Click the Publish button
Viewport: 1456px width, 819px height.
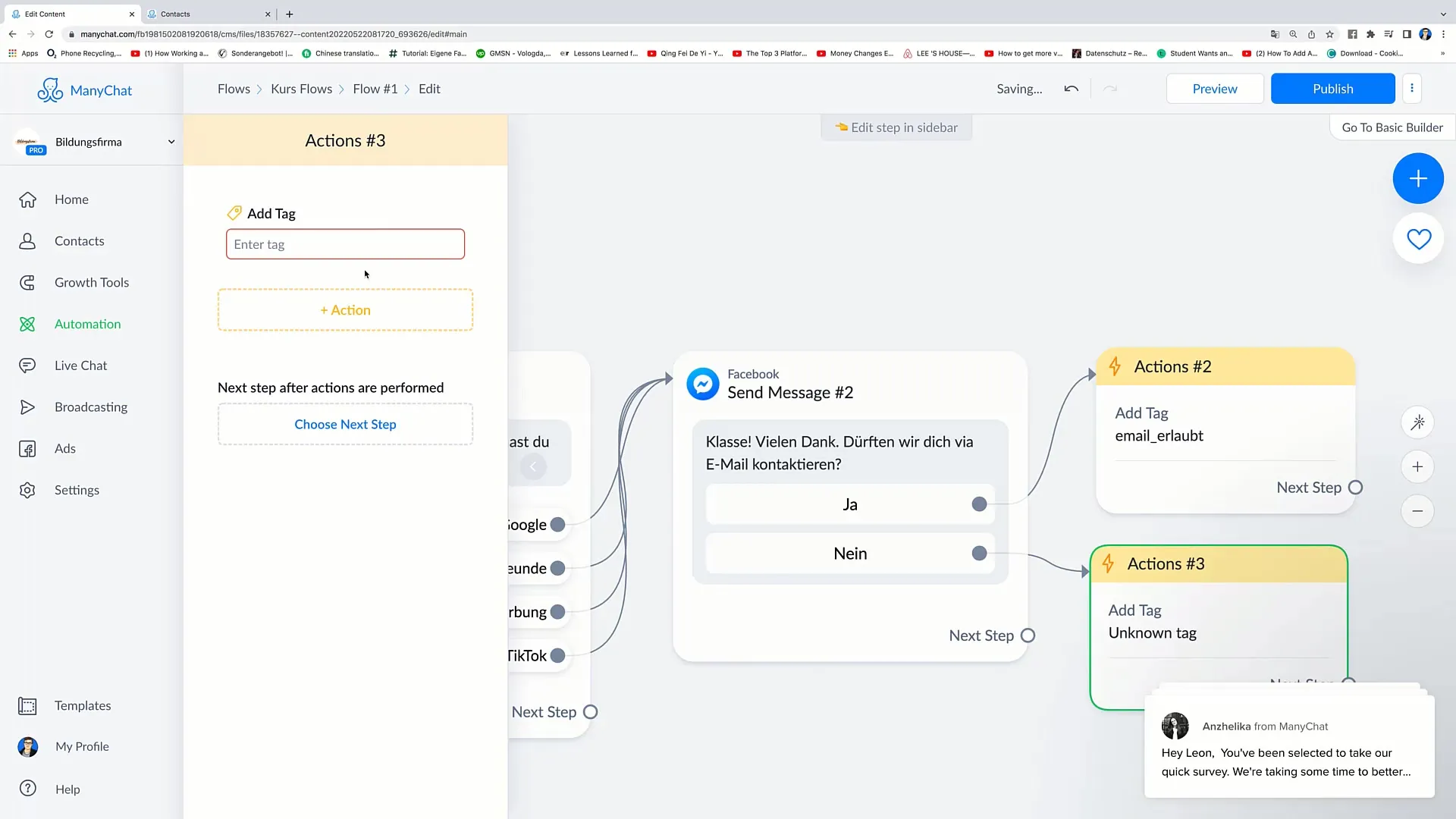[x=1333, y=88]
